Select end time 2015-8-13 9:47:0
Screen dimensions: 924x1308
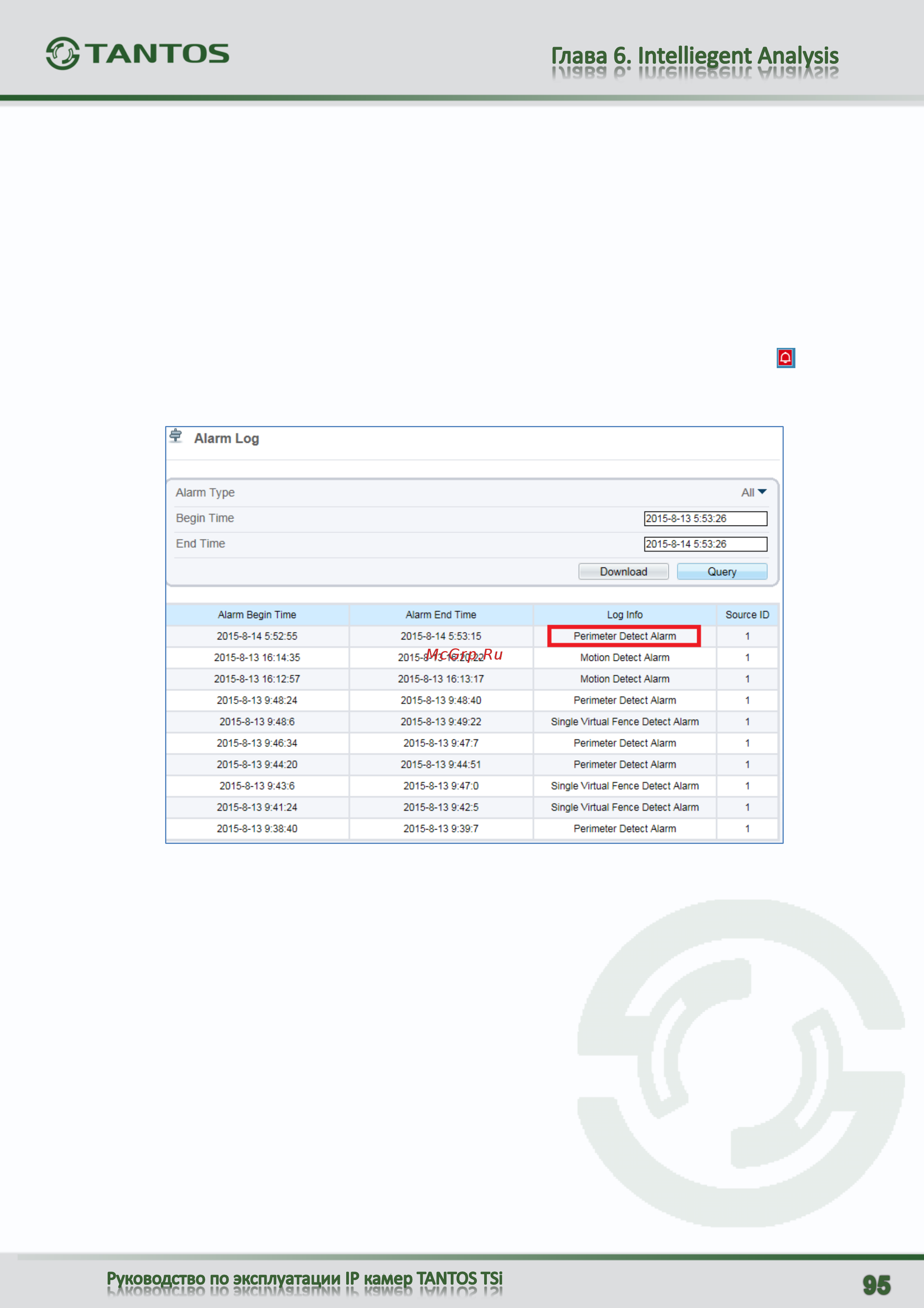click(441, 786)
